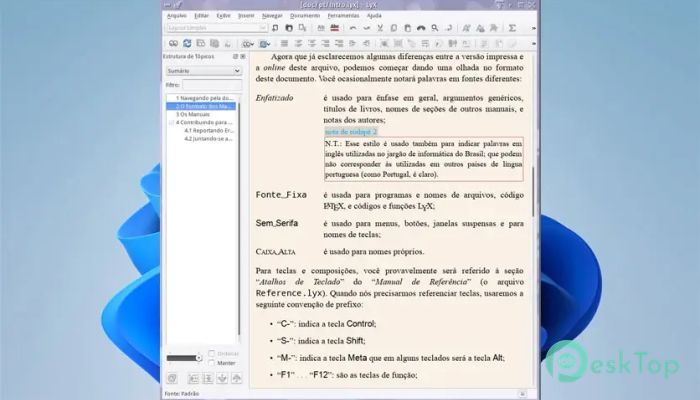The image size is (700, 400).
Task: Open the Navegar menu
Action: (272, 16)
